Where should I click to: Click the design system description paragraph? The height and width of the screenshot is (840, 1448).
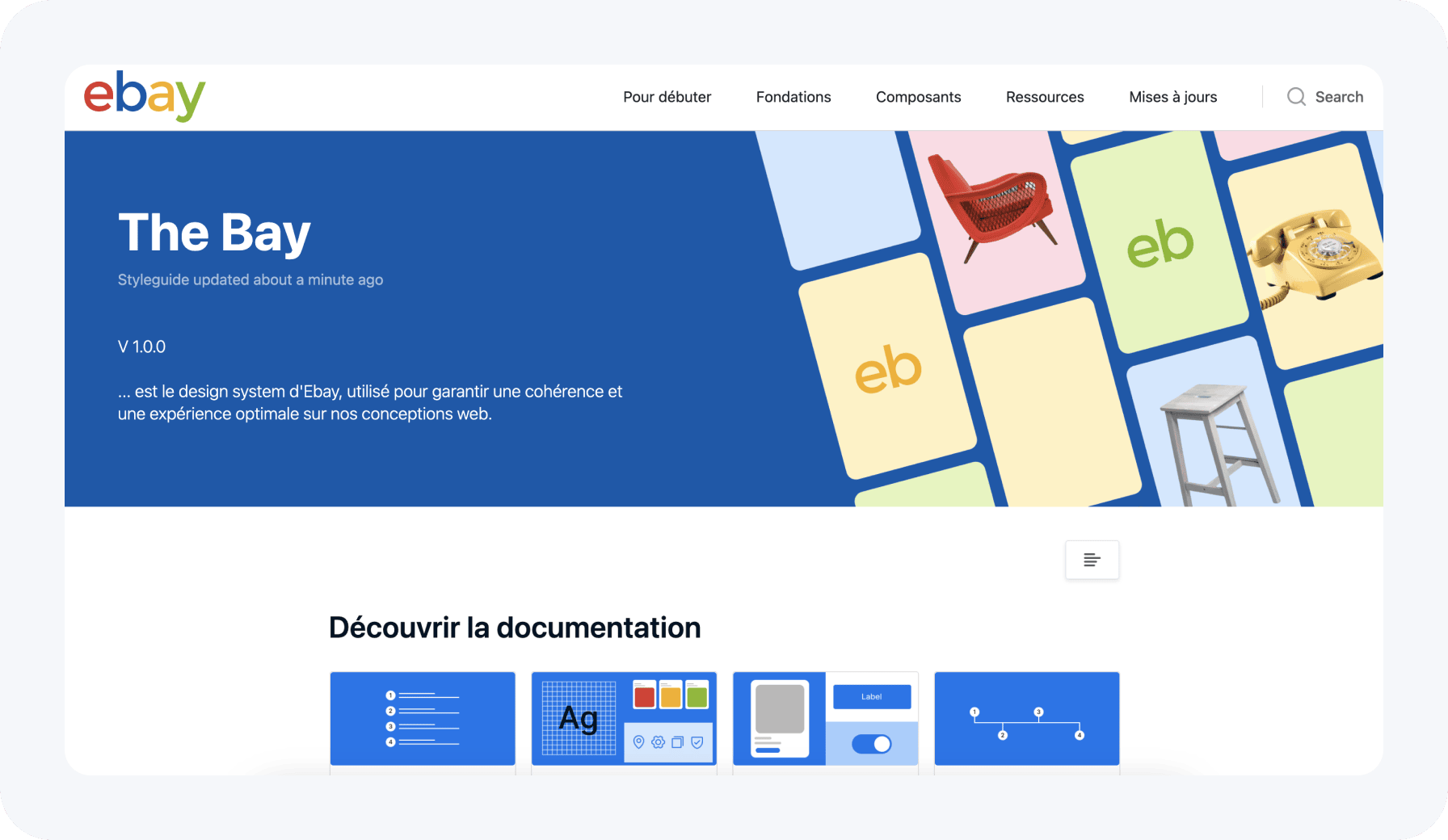[370, 402]
